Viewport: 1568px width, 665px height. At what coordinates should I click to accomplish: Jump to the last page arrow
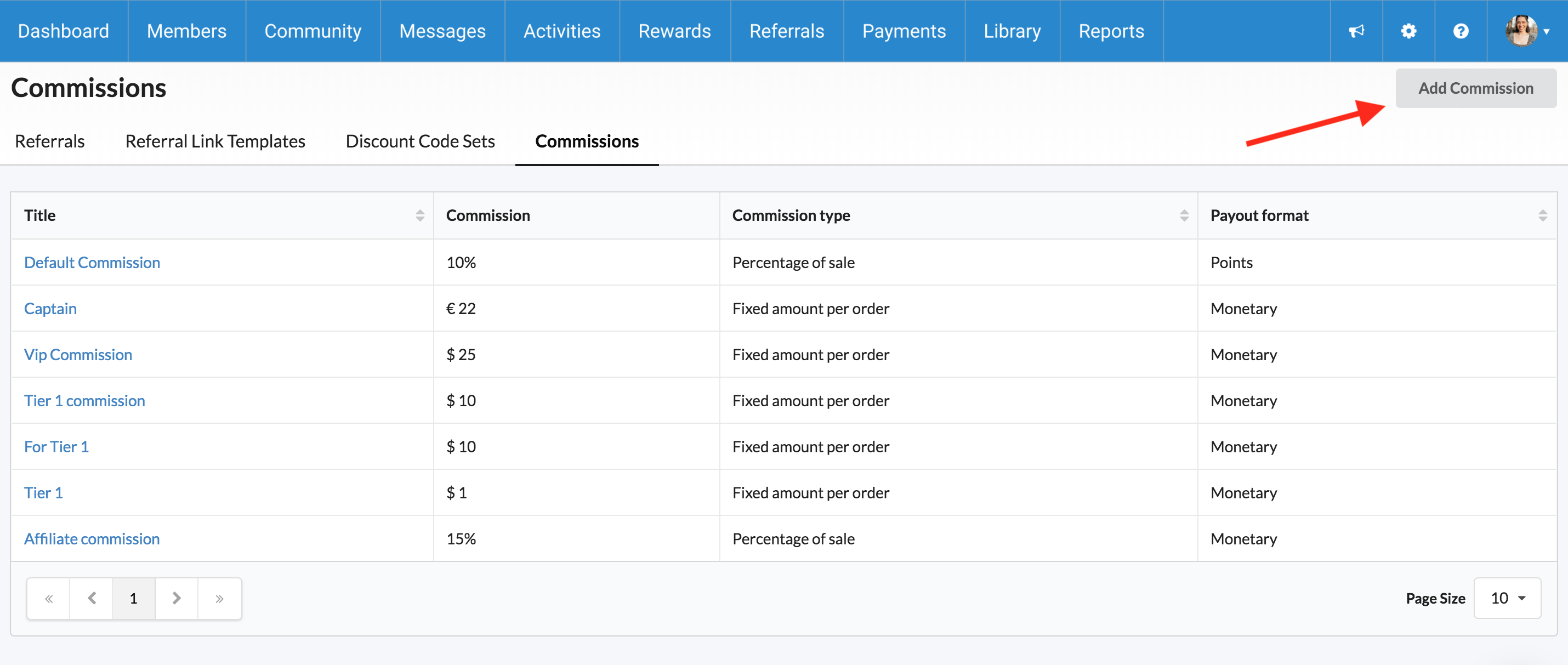click(219, 599)
